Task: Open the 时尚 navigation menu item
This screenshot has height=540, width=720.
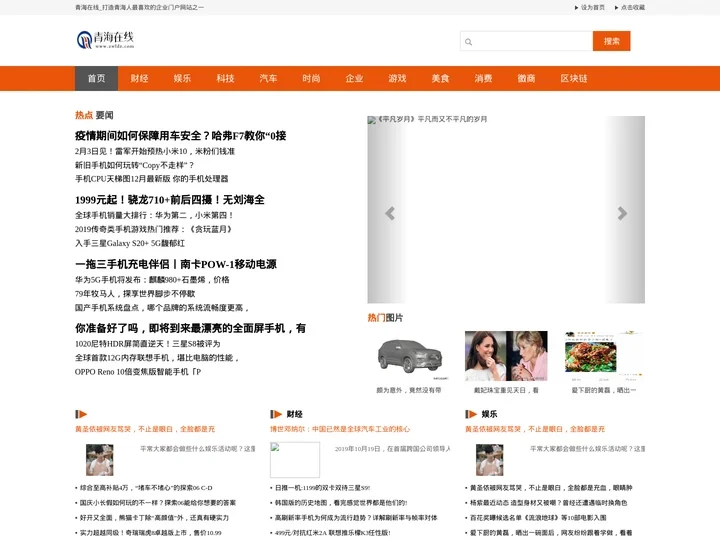Action: click(x=311, y=79)
